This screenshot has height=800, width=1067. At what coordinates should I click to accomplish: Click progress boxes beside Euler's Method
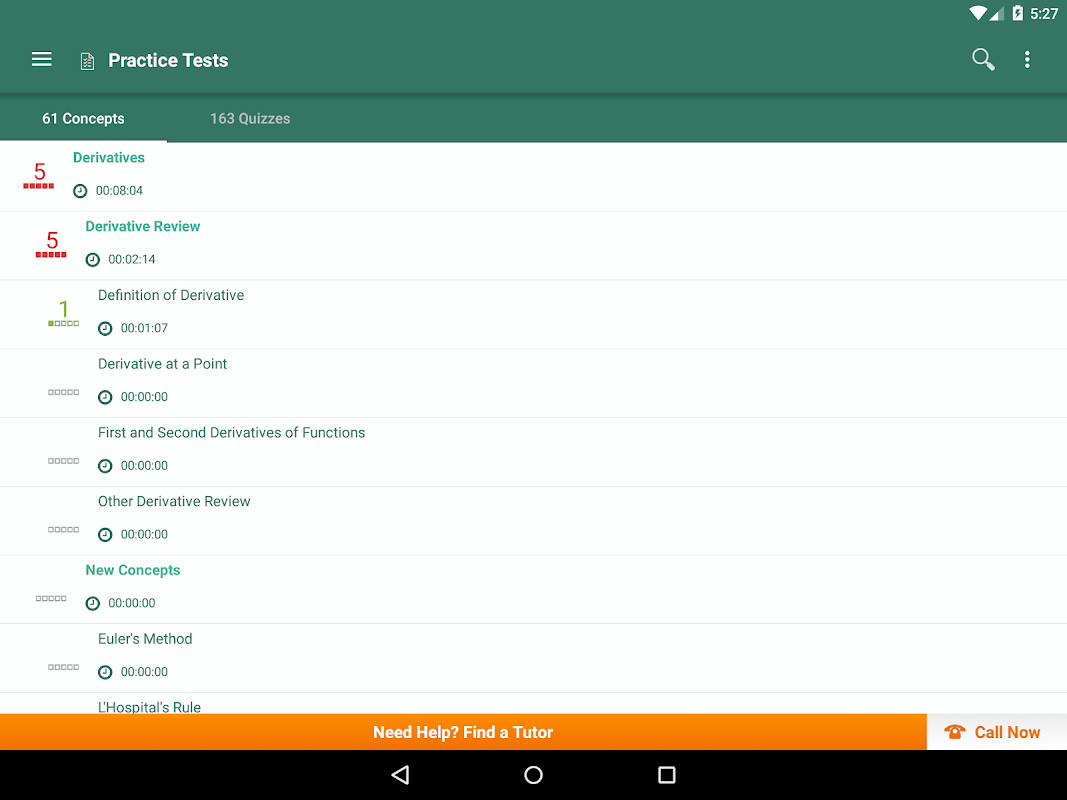click(63, 667)
